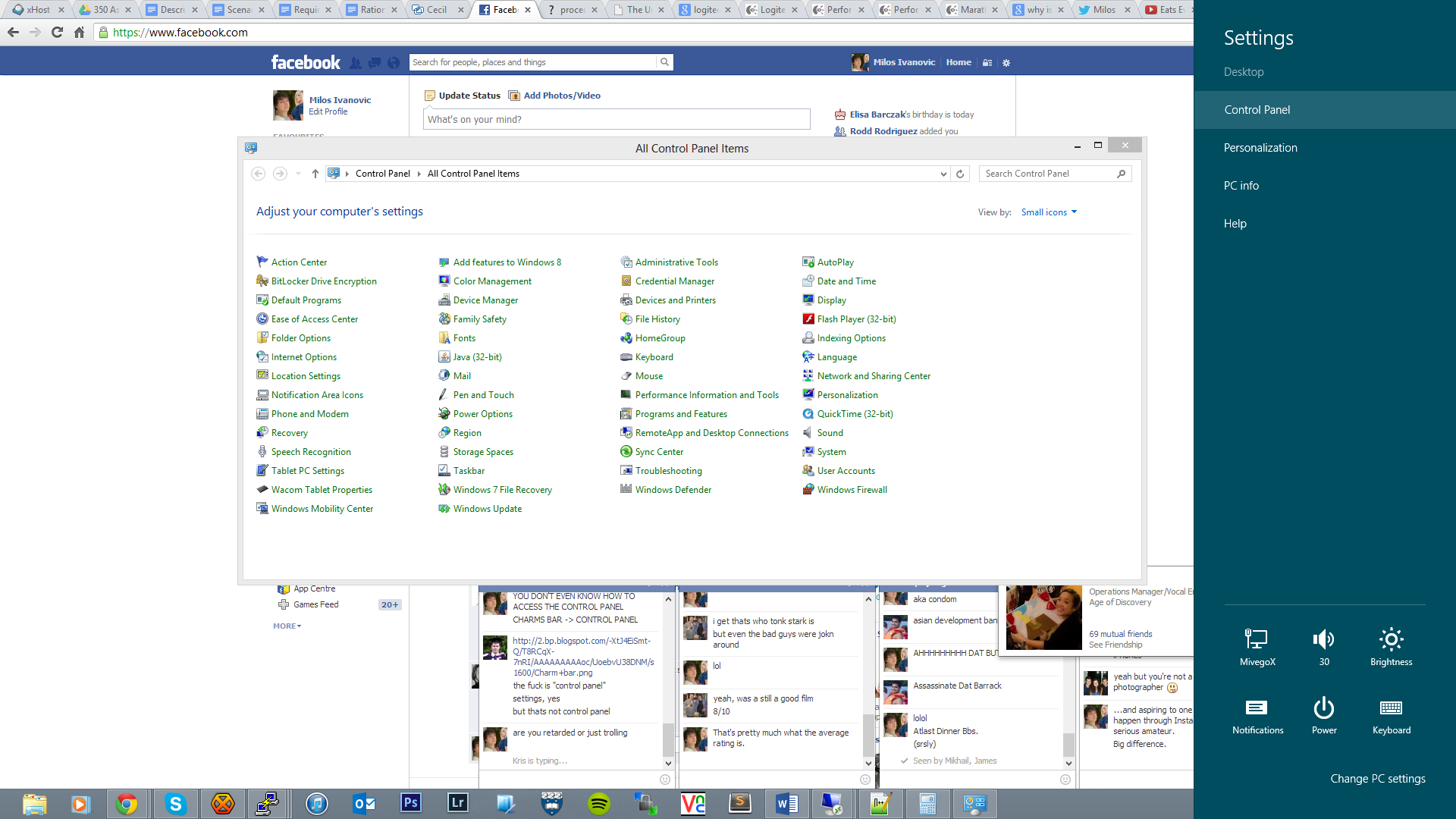The height and width of the screenshot is (819, 1456).
Task: Open Photoshop from the taskbar
Action: (410, 803)
